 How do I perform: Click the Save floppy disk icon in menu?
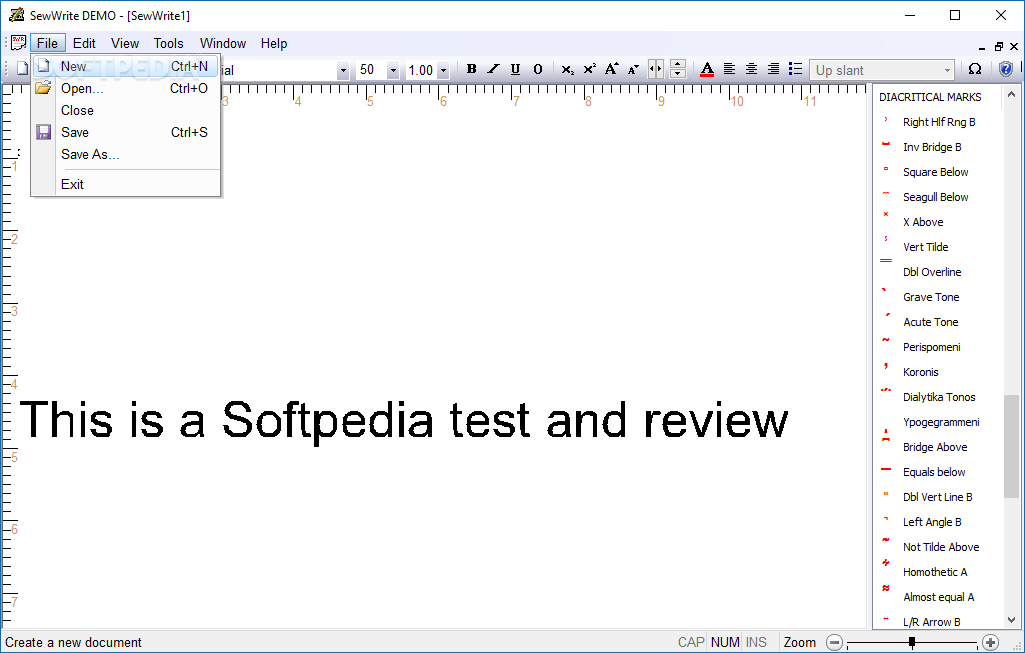click(x=43, y=132)
